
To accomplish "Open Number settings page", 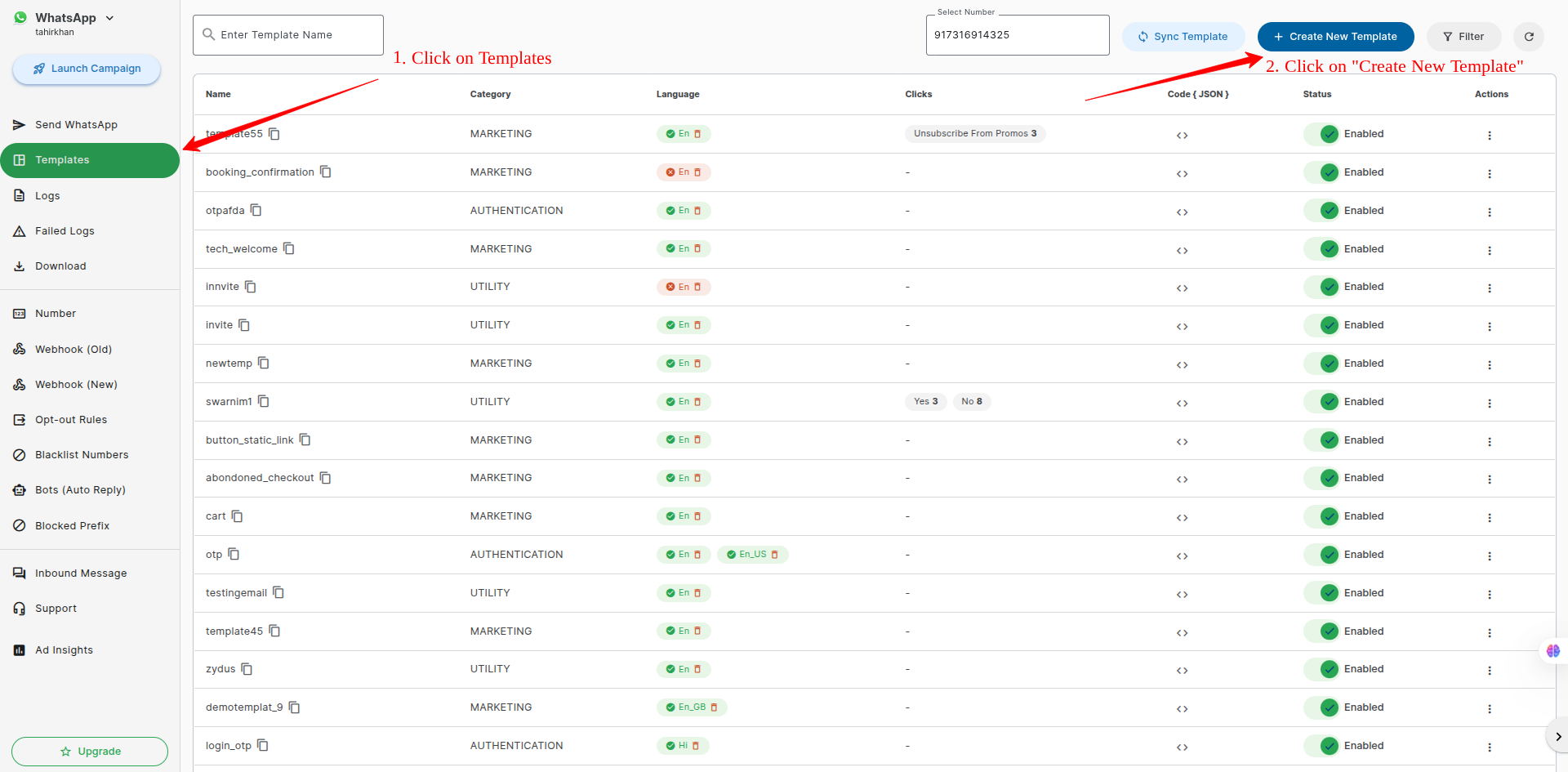I will click(x=90, y=314).
